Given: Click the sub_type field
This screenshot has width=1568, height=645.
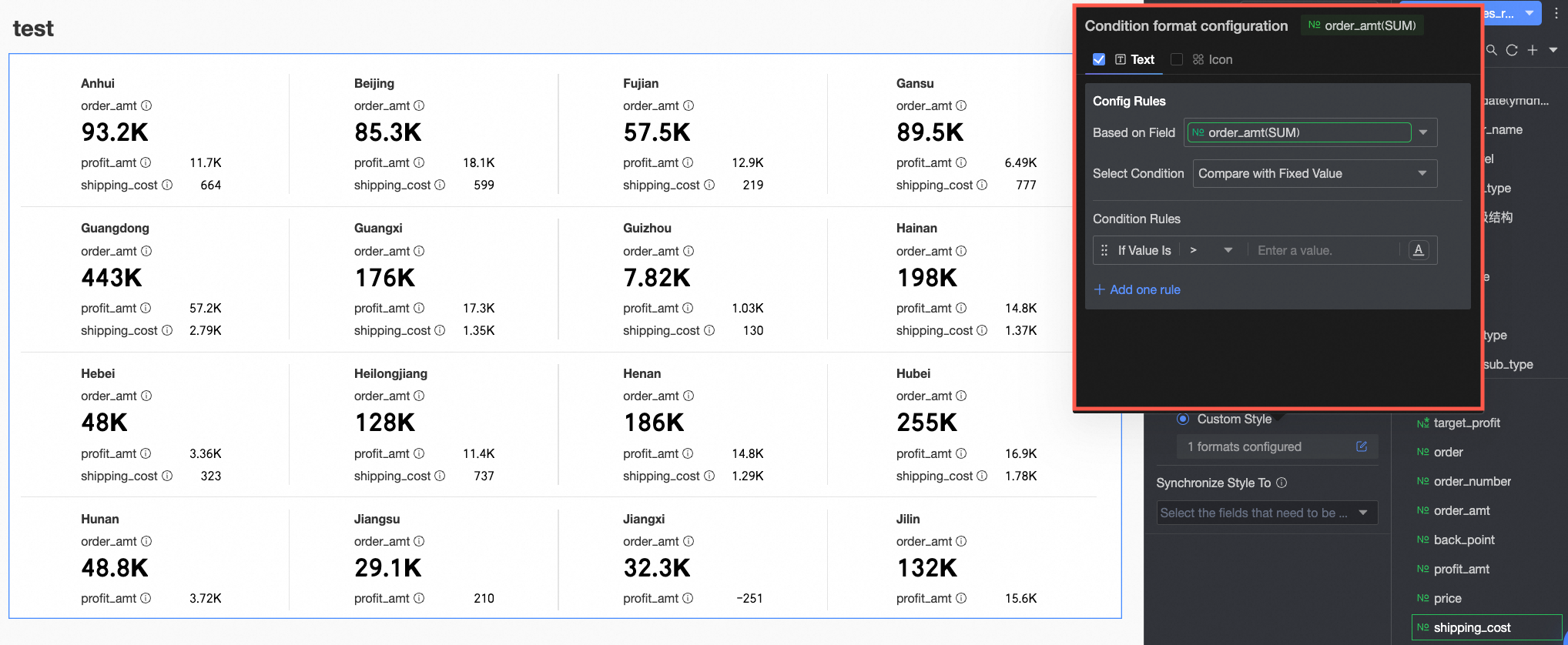Looking at the screenshot, I should tap(1508, 364).
